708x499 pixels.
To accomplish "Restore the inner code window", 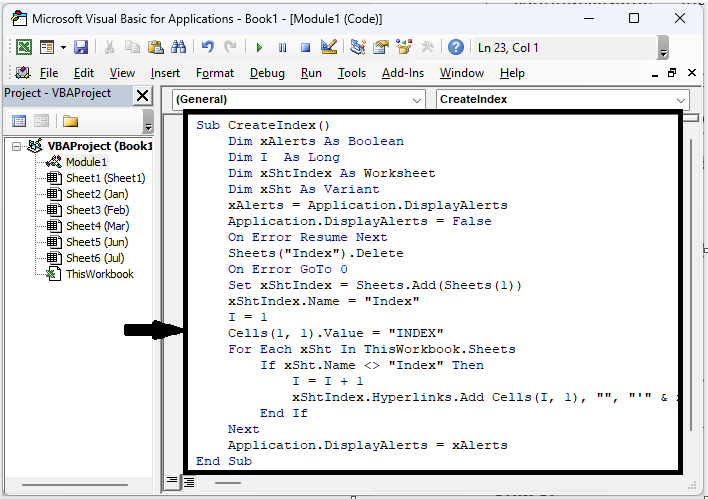I will (x=672, y=73).
